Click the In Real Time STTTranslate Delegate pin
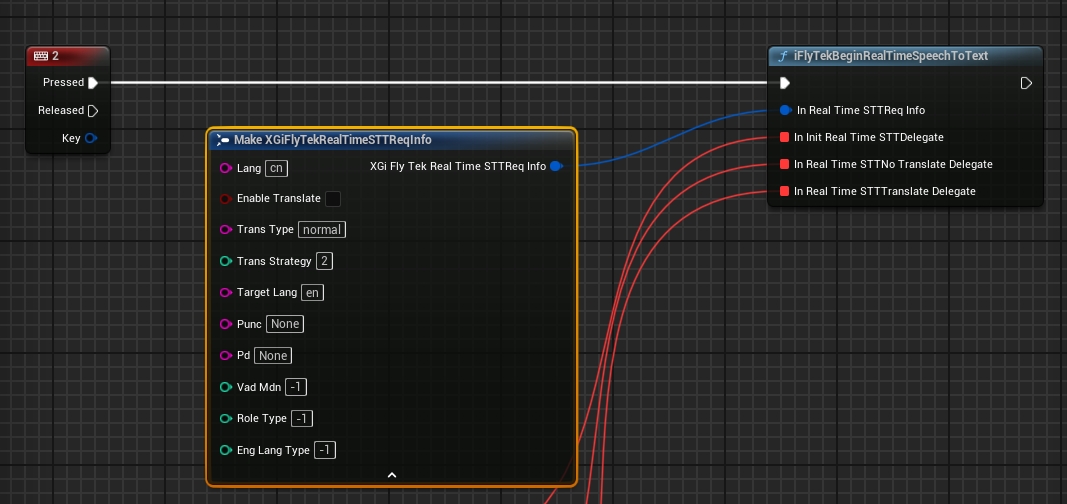The height and width of the screenshot is (504, 1067). [x=784, y=191]
